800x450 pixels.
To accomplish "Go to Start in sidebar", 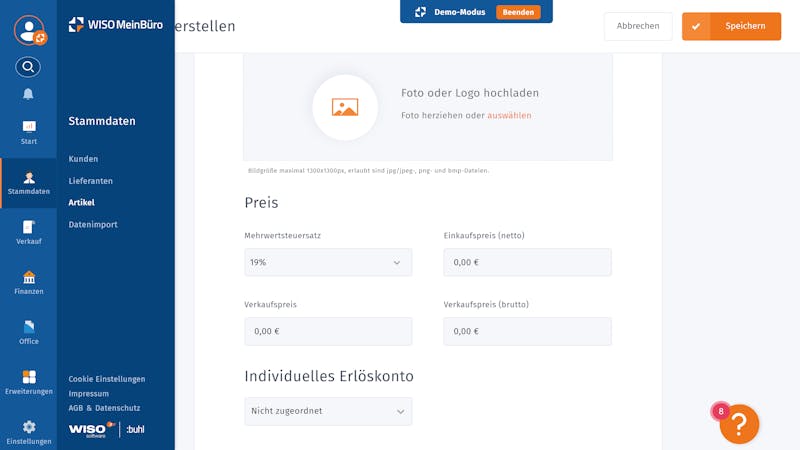I will point(29,133).
